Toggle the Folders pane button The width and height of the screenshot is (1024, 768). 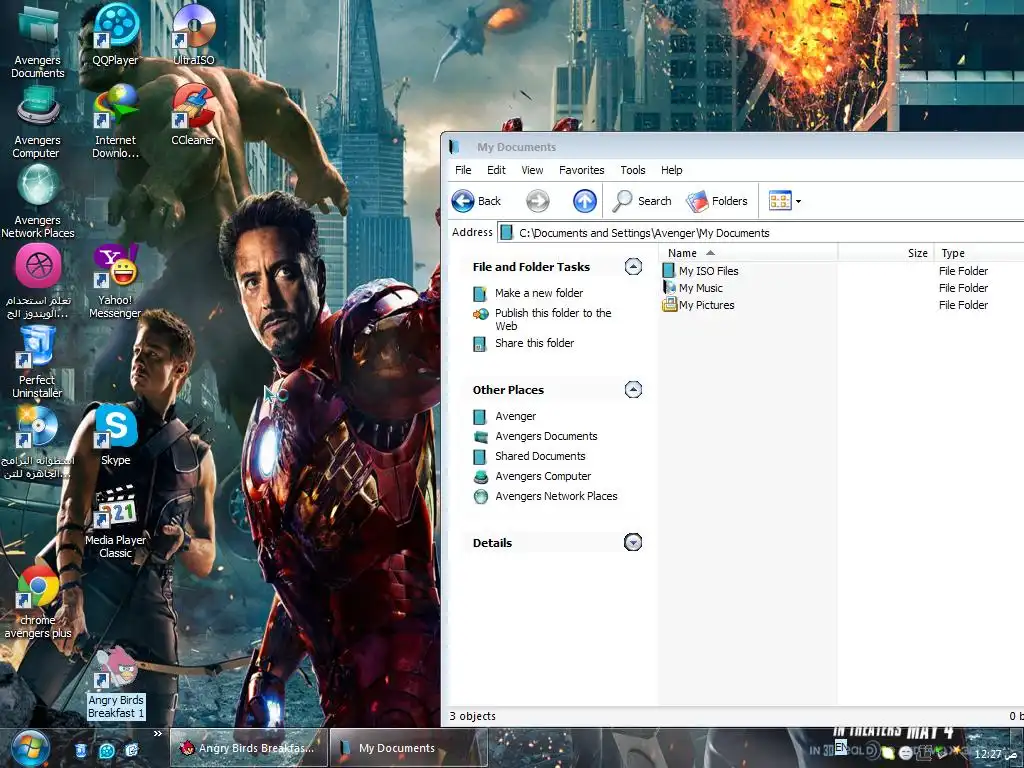pos(716,201)
